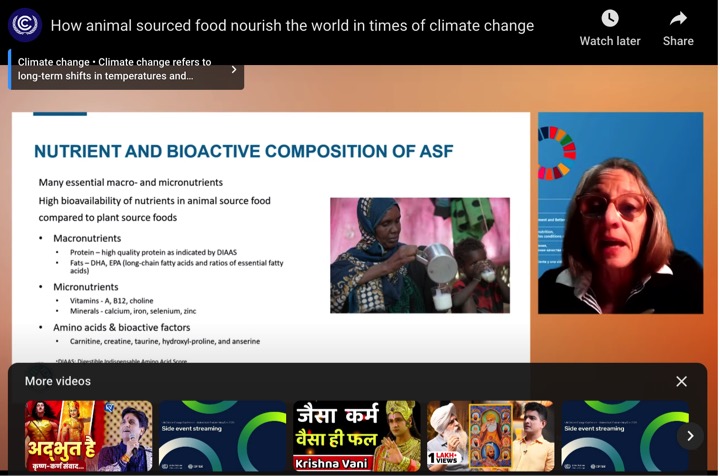The width and height of the screenshot is (720, 476).
Task: Click the Watch later clock icon
Action: click(x=610, y=19)
